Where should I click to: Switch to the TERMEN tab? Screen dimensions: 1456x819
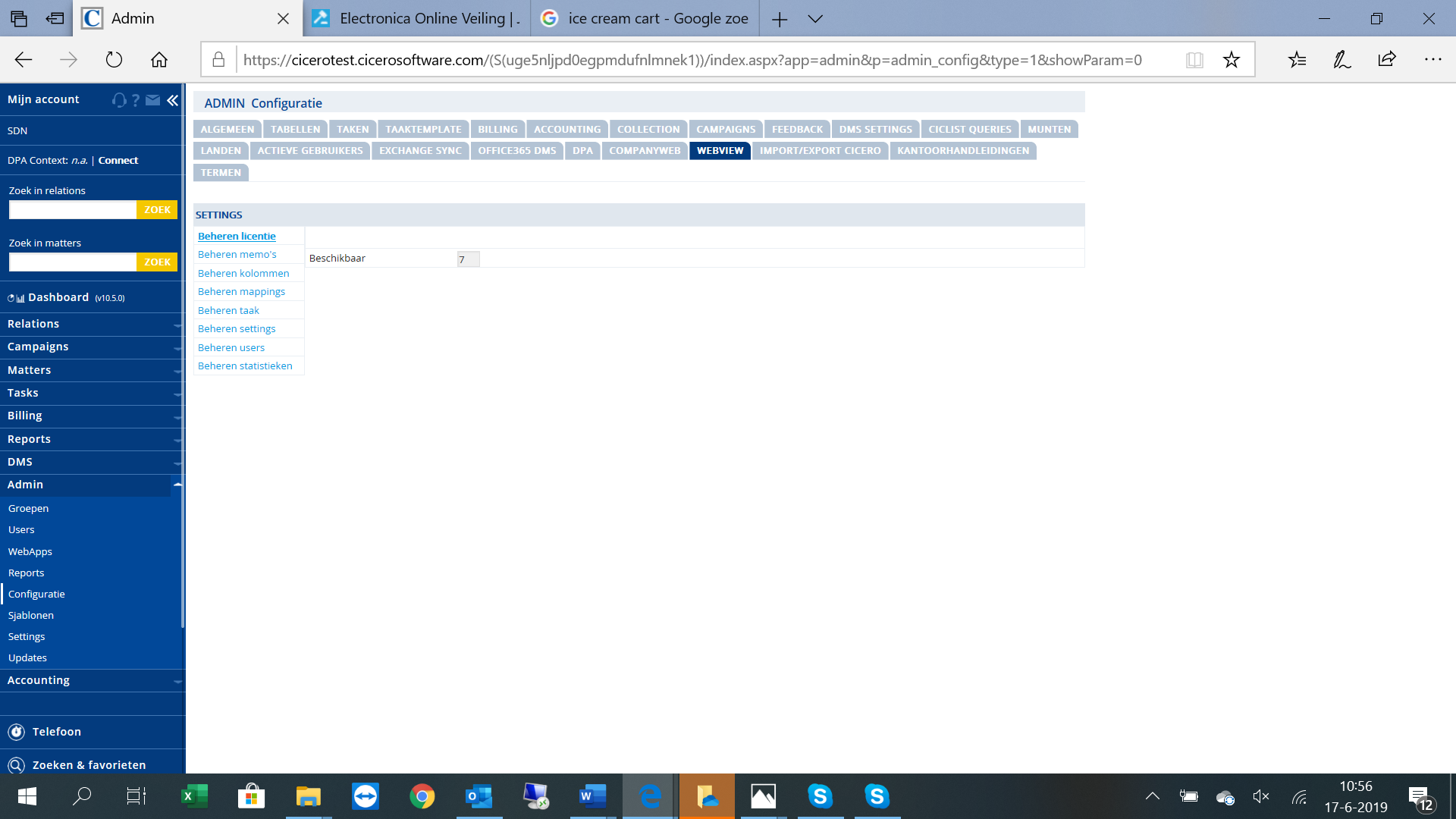point(221,173)
